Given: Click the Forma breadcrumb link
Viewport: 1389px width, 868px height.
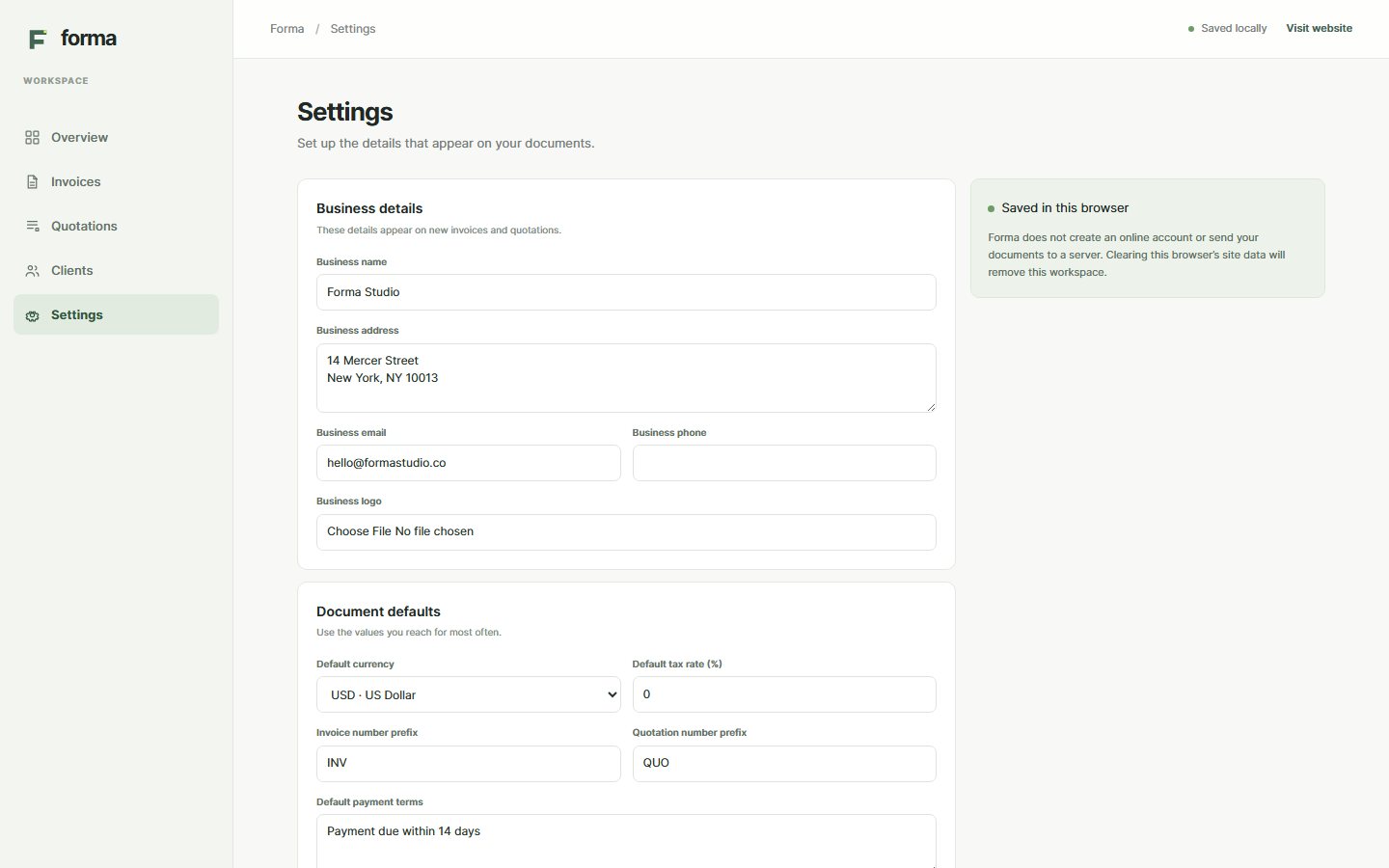Looking at the screenshot, I should coord(286,29).
